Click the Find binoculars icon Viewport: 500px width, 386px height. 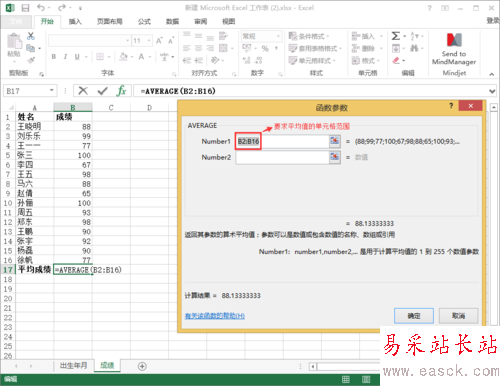(x=414, y=48)
